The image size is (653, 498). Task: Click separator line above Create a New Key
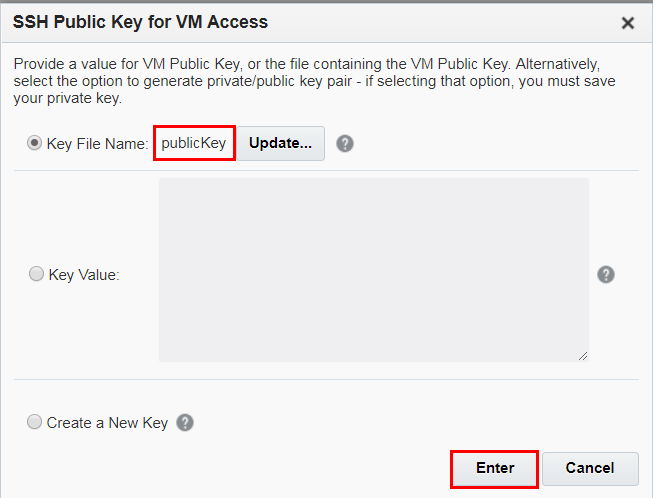pos(326,380)
